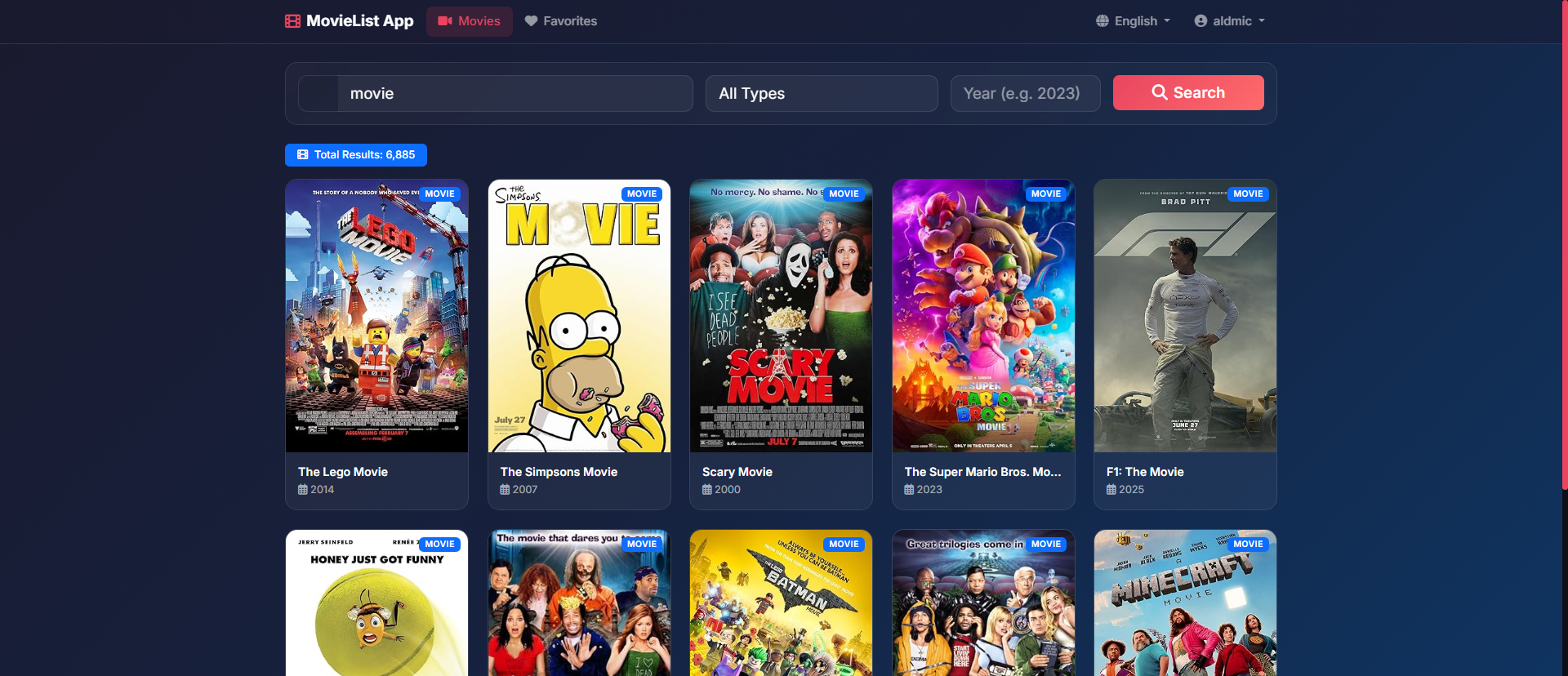This screenshot has height=676, width=1568.
Task: Open The Lego Movie poster
Action: click(x=376, y=316)
